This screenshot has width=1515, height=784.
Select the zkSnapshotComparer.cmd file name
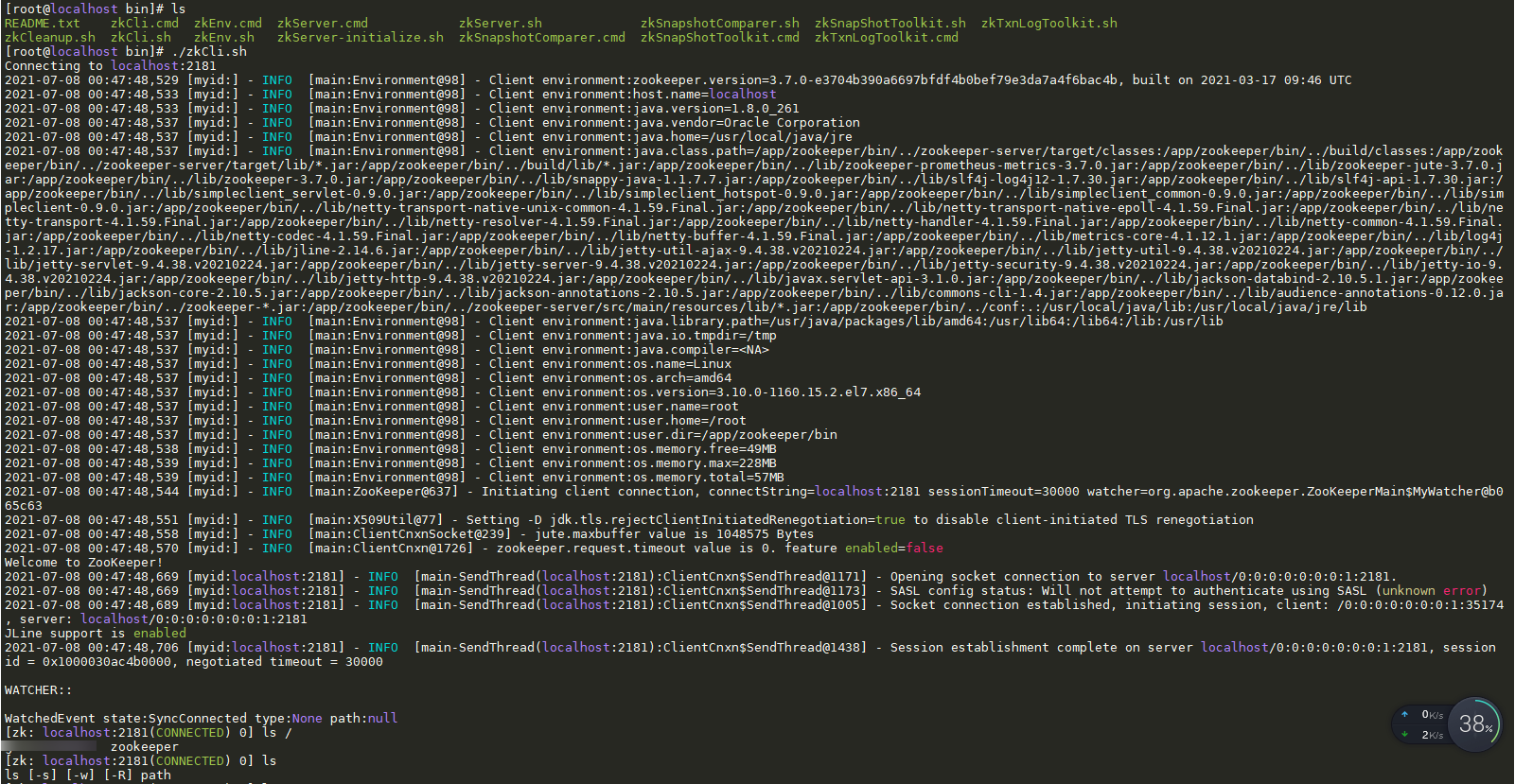tap(542, 37)
